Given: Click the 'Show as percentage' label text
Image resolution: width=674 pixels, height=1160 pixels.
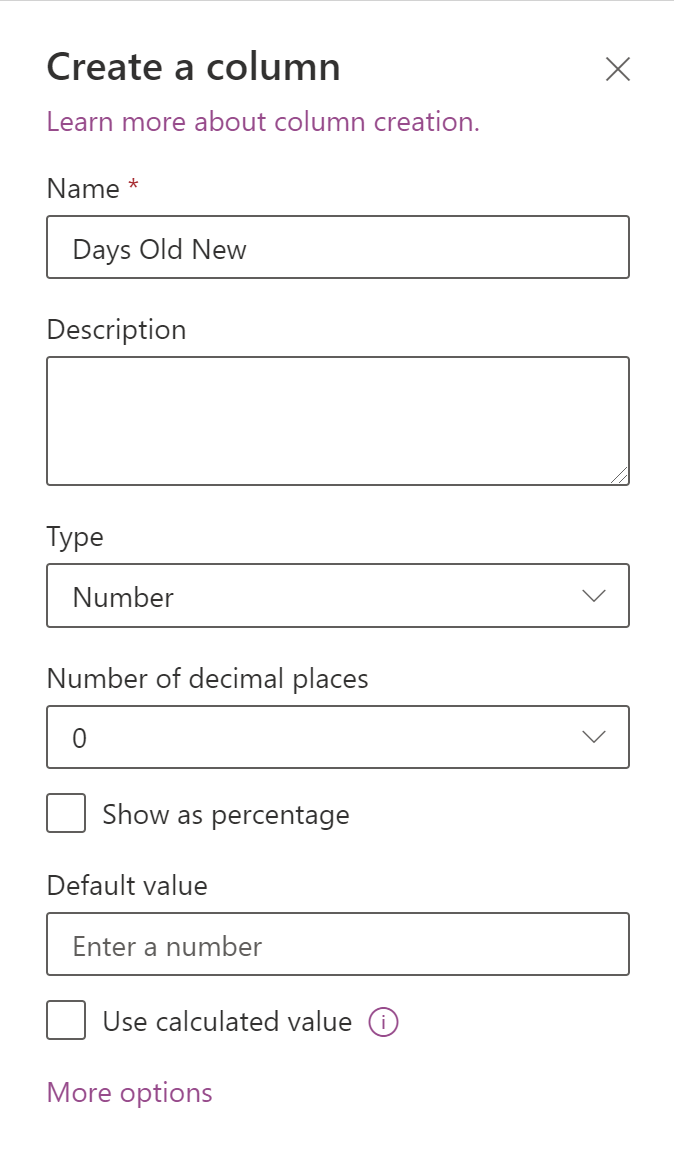Looking at the screenshot, I should coord(226,815).
